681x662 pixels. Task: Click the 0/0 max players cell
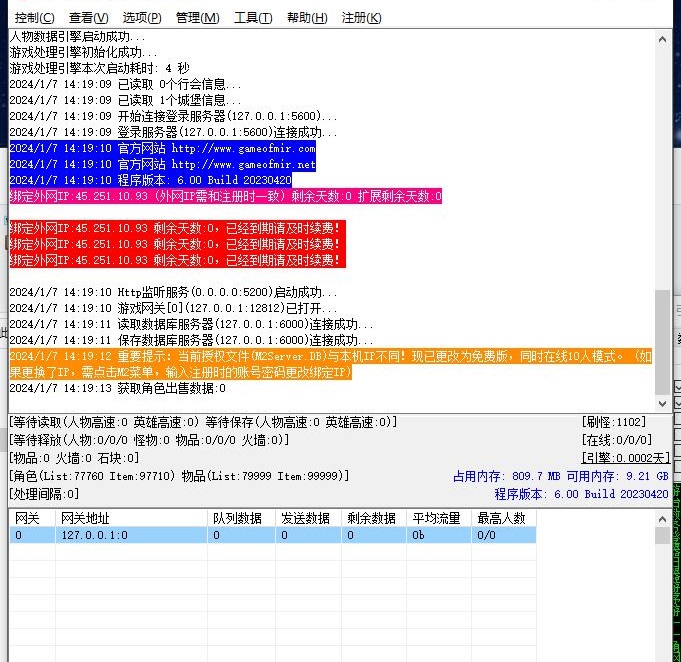pyautogui.click(x=504, y=535)
